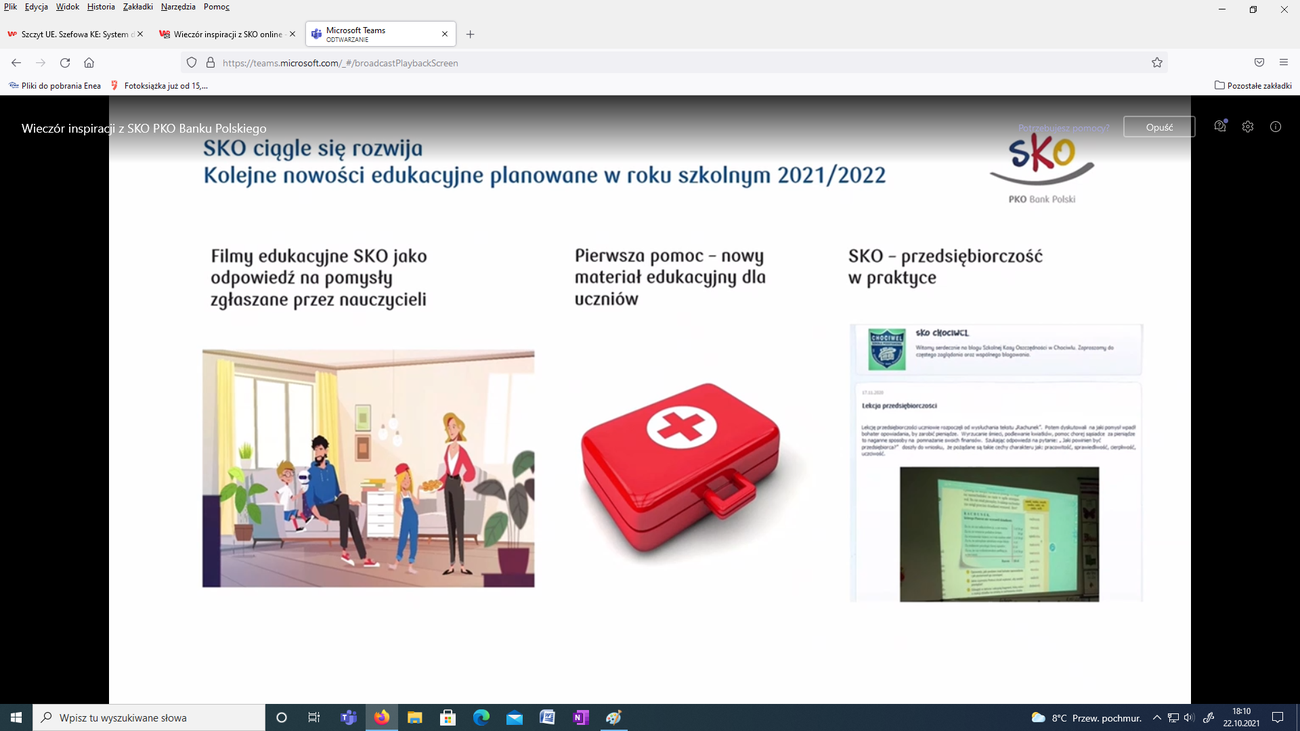Image resolution: width=1300 pixels, height=731 pixels.
Task: Open the Windows Start menu
Action: coord(16,717)
